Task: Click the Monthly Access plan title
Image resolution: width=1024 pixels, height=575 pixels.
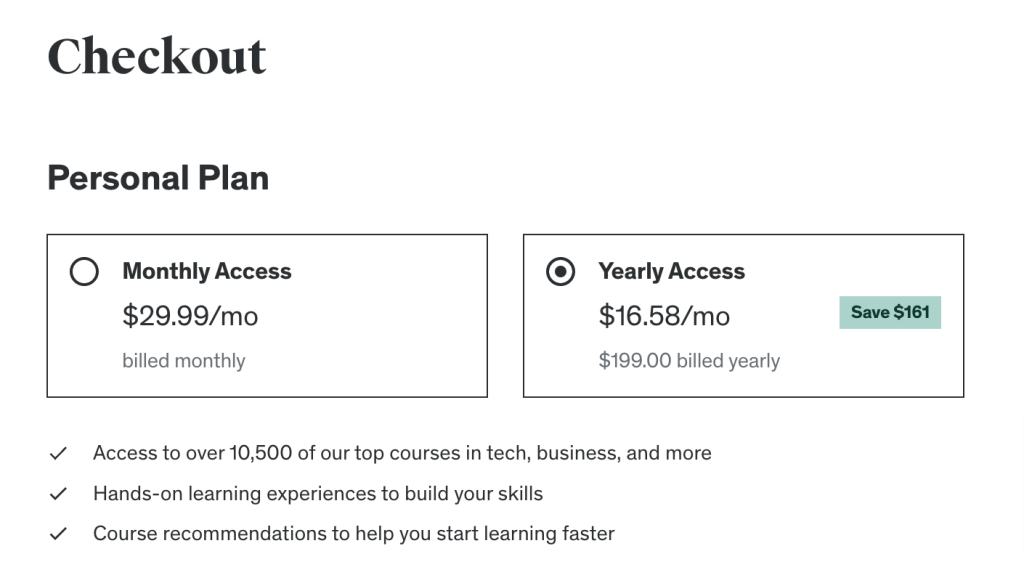Action: coord(207,271)
